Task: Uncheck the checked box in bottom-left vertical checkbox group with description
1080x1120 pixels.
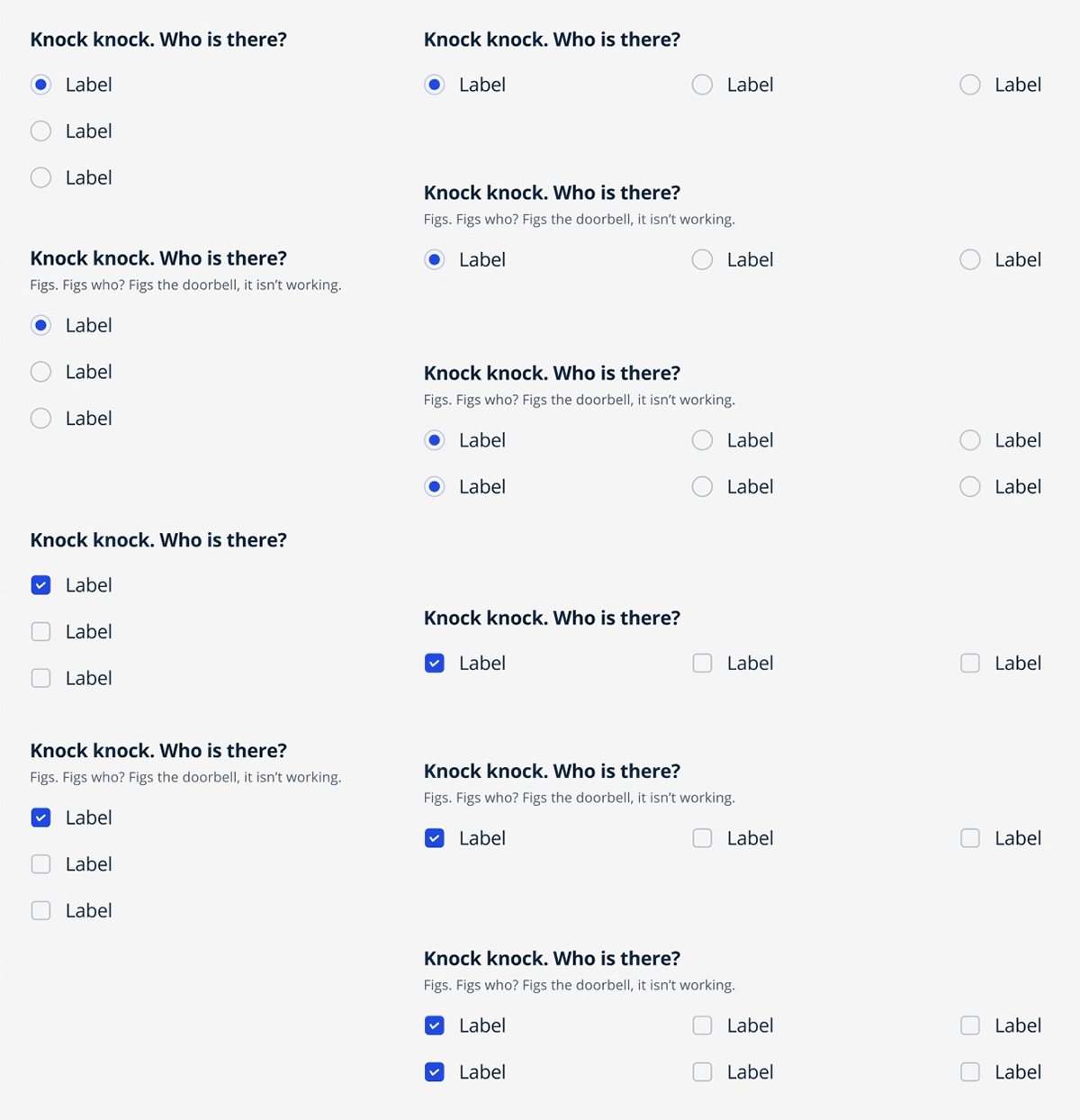Action: click(x=40, y=817)
